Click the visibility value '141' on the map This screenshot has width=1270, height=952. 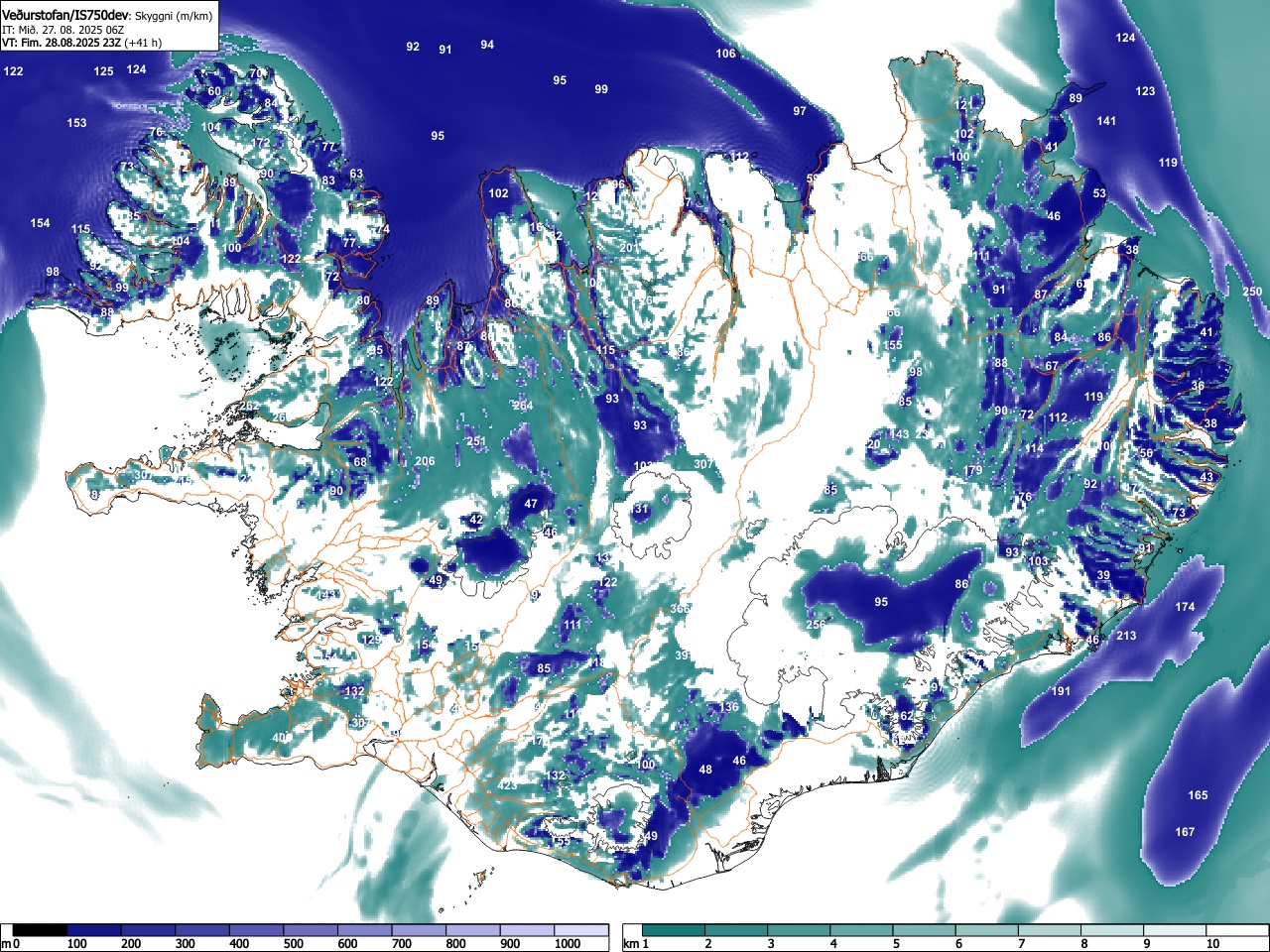point(1106,121)
